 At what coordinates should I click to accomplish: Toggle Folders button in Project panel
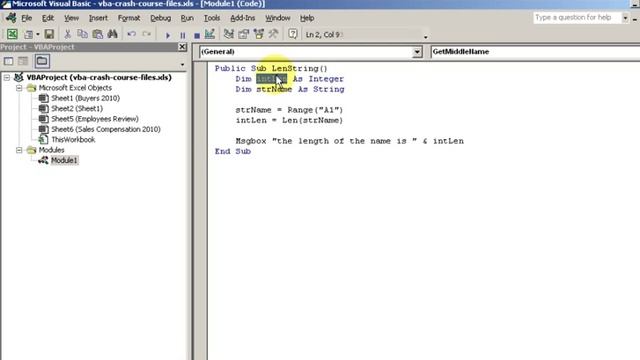click(42, 62)
